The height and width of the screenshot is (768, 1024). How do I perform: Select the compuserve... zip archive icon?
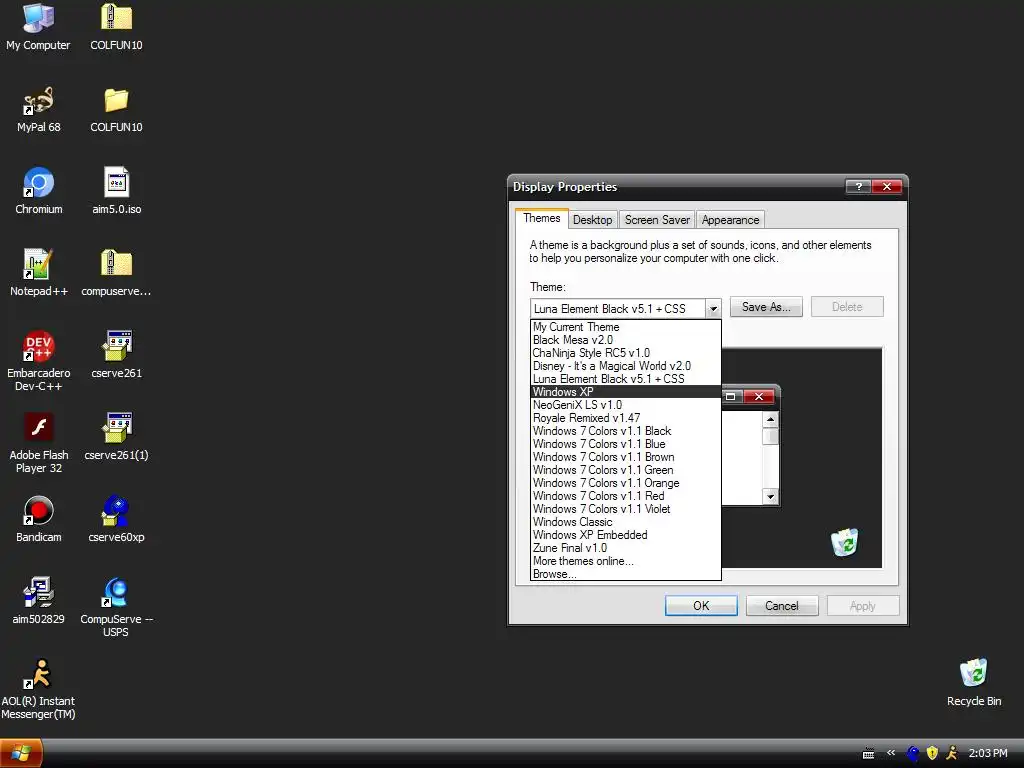(x=116, y=272)
